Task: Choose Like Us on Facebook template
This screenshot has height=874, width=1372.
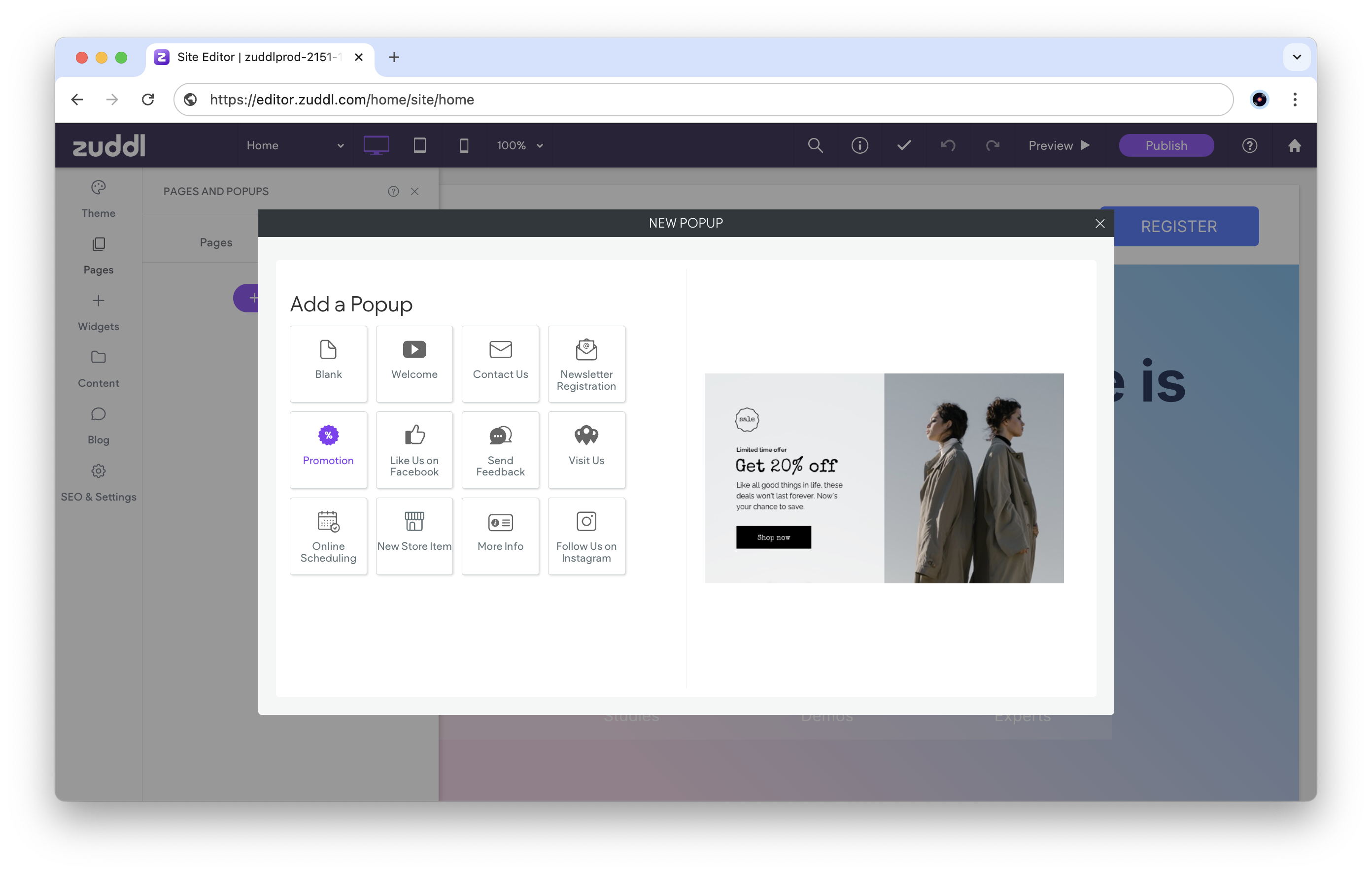Action: click(414, 449)
